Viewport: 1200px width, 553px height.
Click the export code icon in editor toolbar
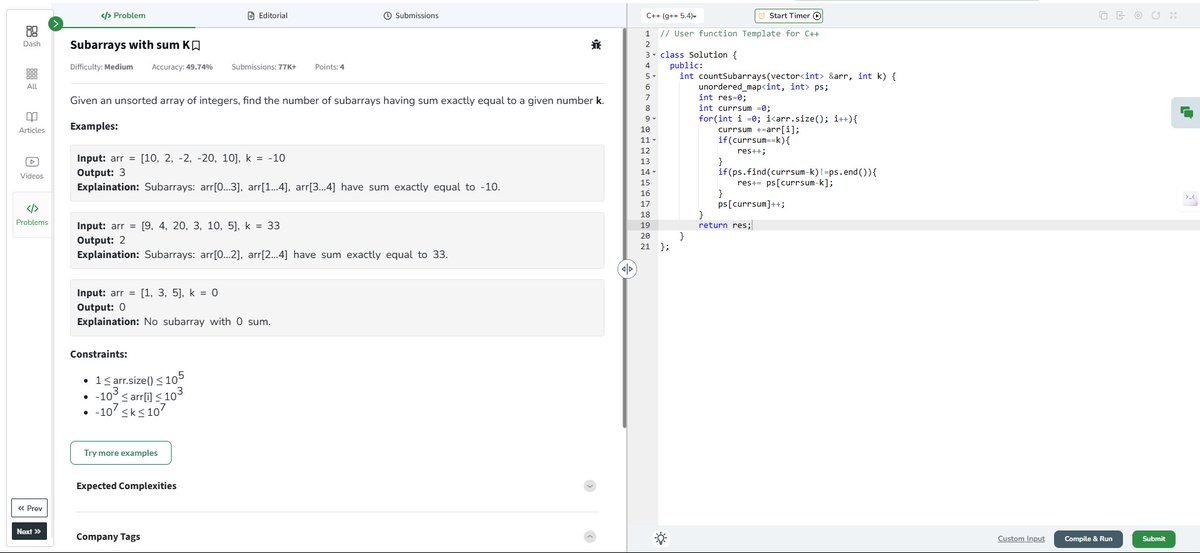pos(1121,16)
